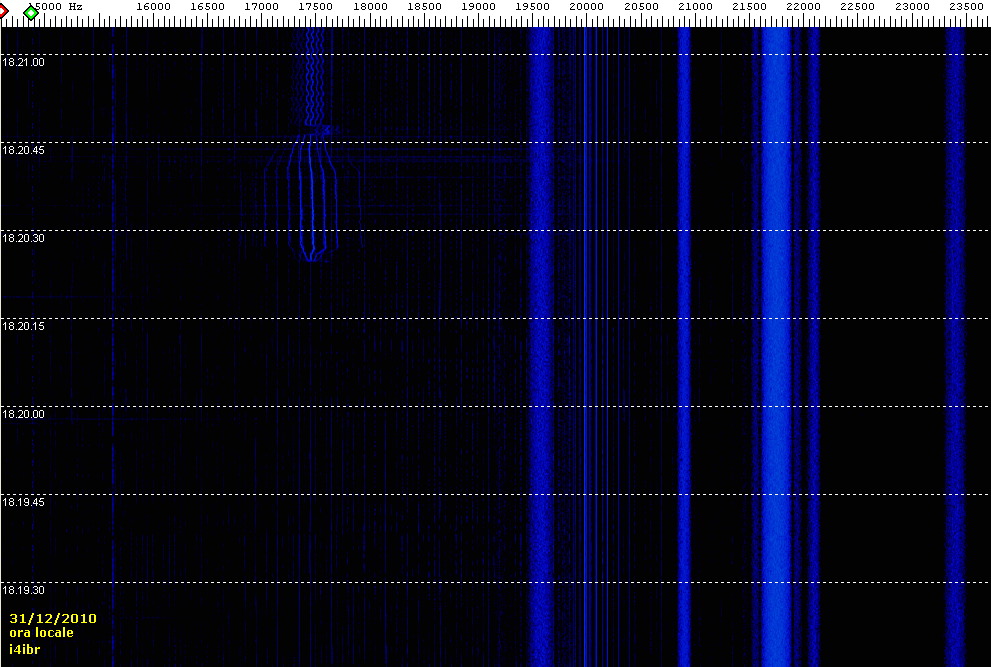Click the 17000 frequency scale label

pos(262,6)
